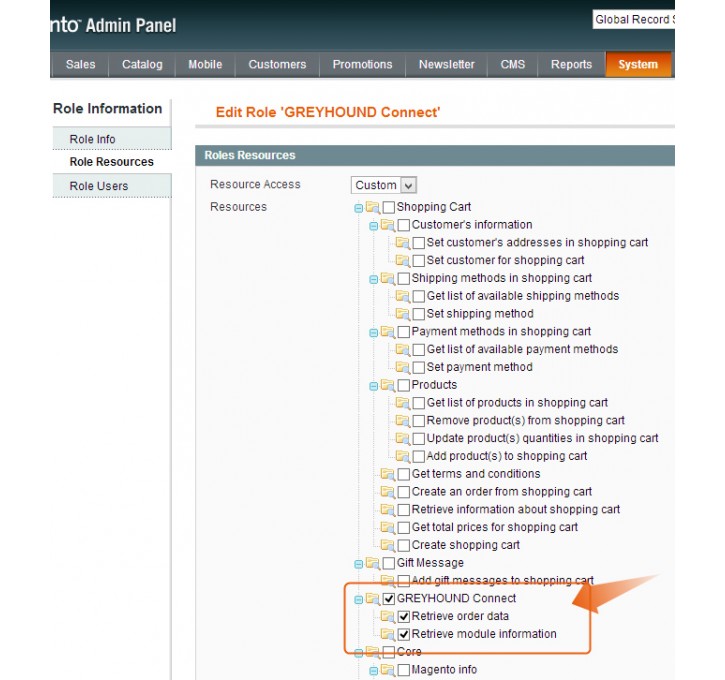This screenshot has height=680, width=725.
Task: Tick Get list of available payment methods checkbox
Action: pyautogui.click(x=418, y=349)
